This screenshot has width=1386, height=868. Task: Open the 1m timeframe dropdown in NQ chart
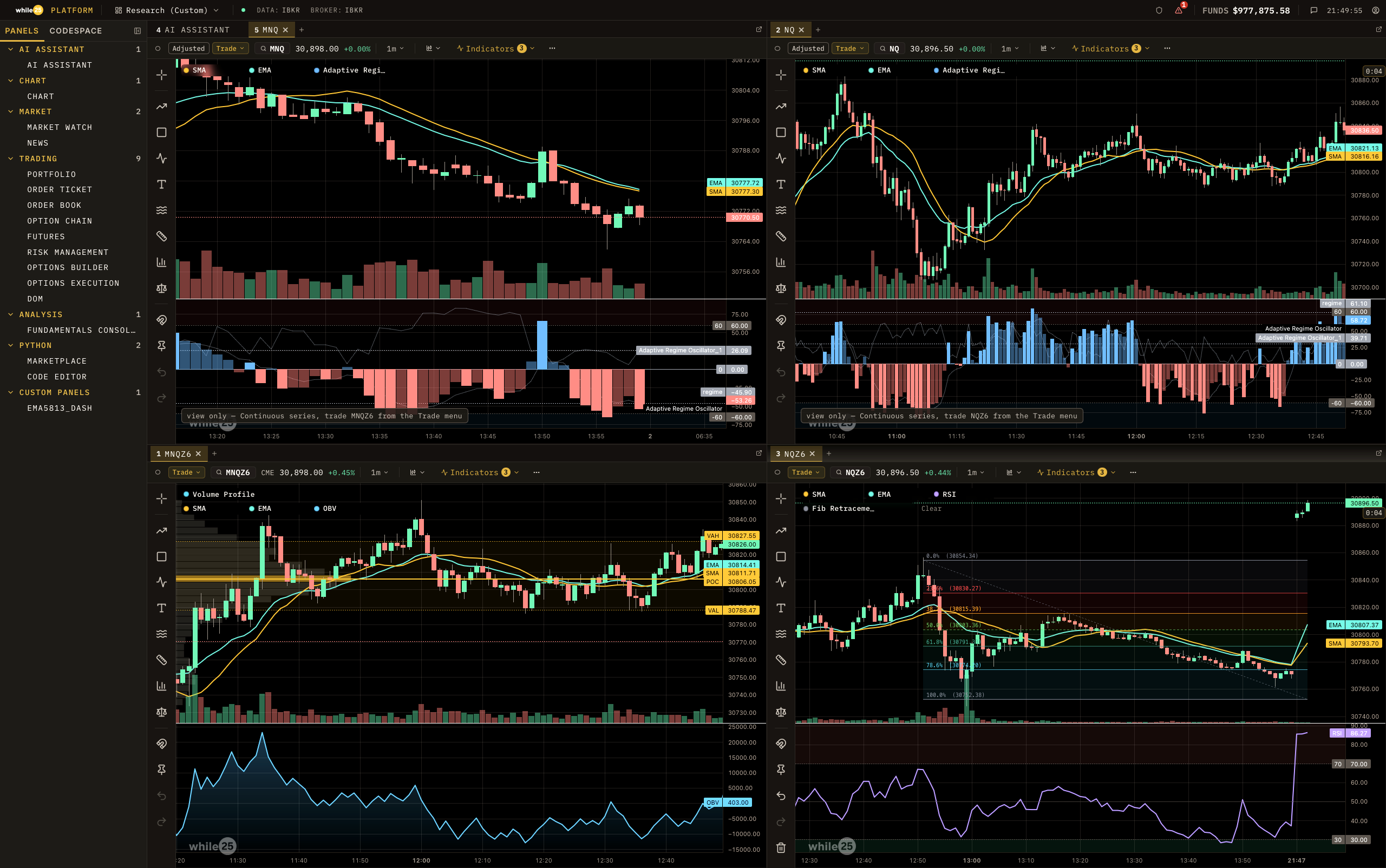click(1010, 49)
